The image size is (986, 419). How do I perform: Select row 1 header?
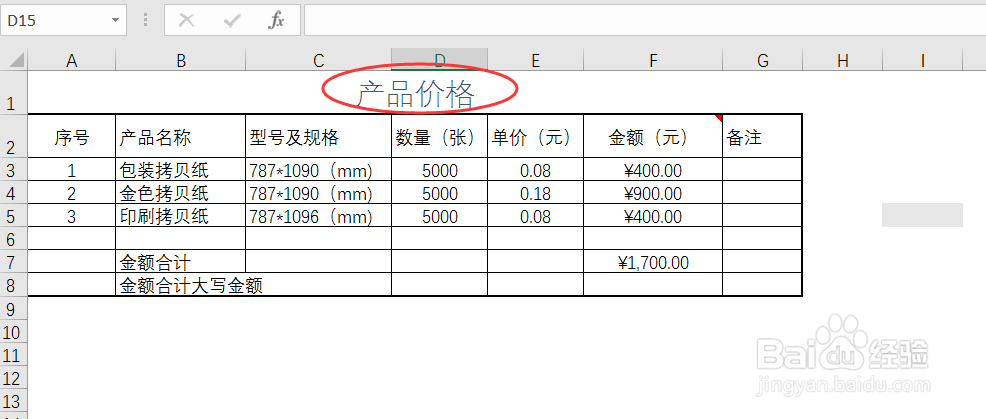point(14,92)
